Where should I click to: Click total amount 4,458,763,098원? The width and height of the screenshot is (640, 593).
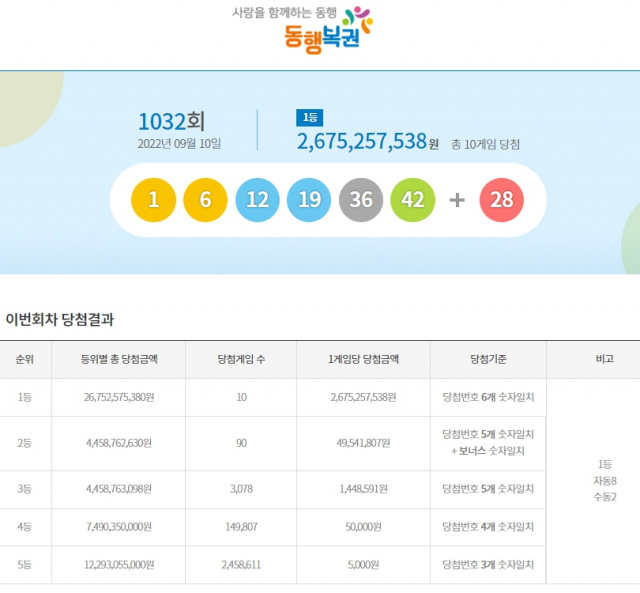(119, 489)
